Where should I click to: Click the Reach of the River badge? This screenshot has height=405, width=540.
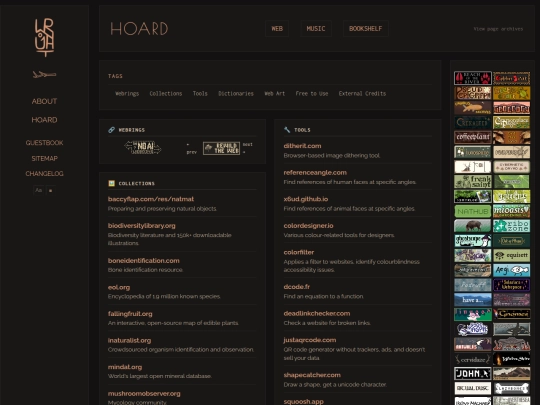pos(473,78)
